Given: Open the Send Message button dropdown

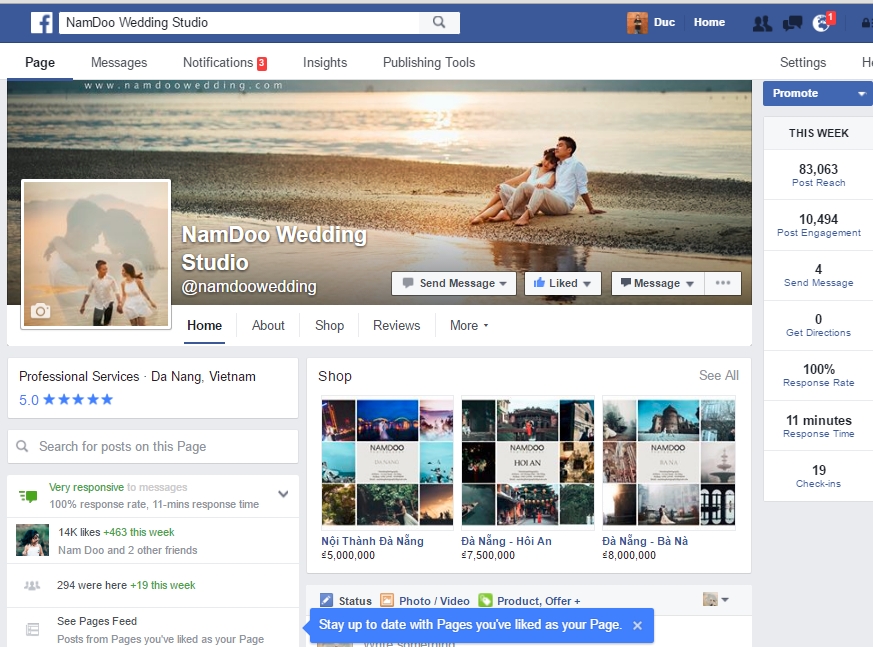Looking at the screenshot, I should [x=503, y=283].
